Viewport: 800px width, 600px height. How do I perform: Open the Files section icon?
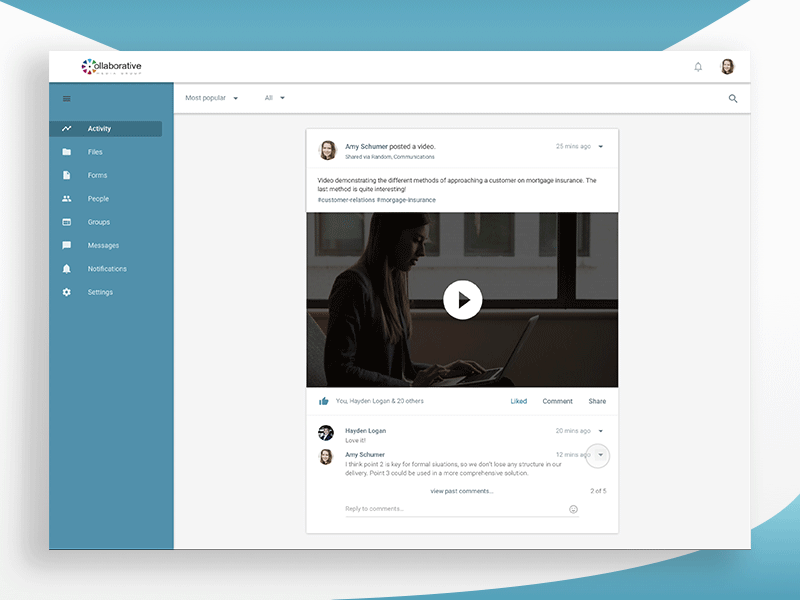[x=66, y=151]
